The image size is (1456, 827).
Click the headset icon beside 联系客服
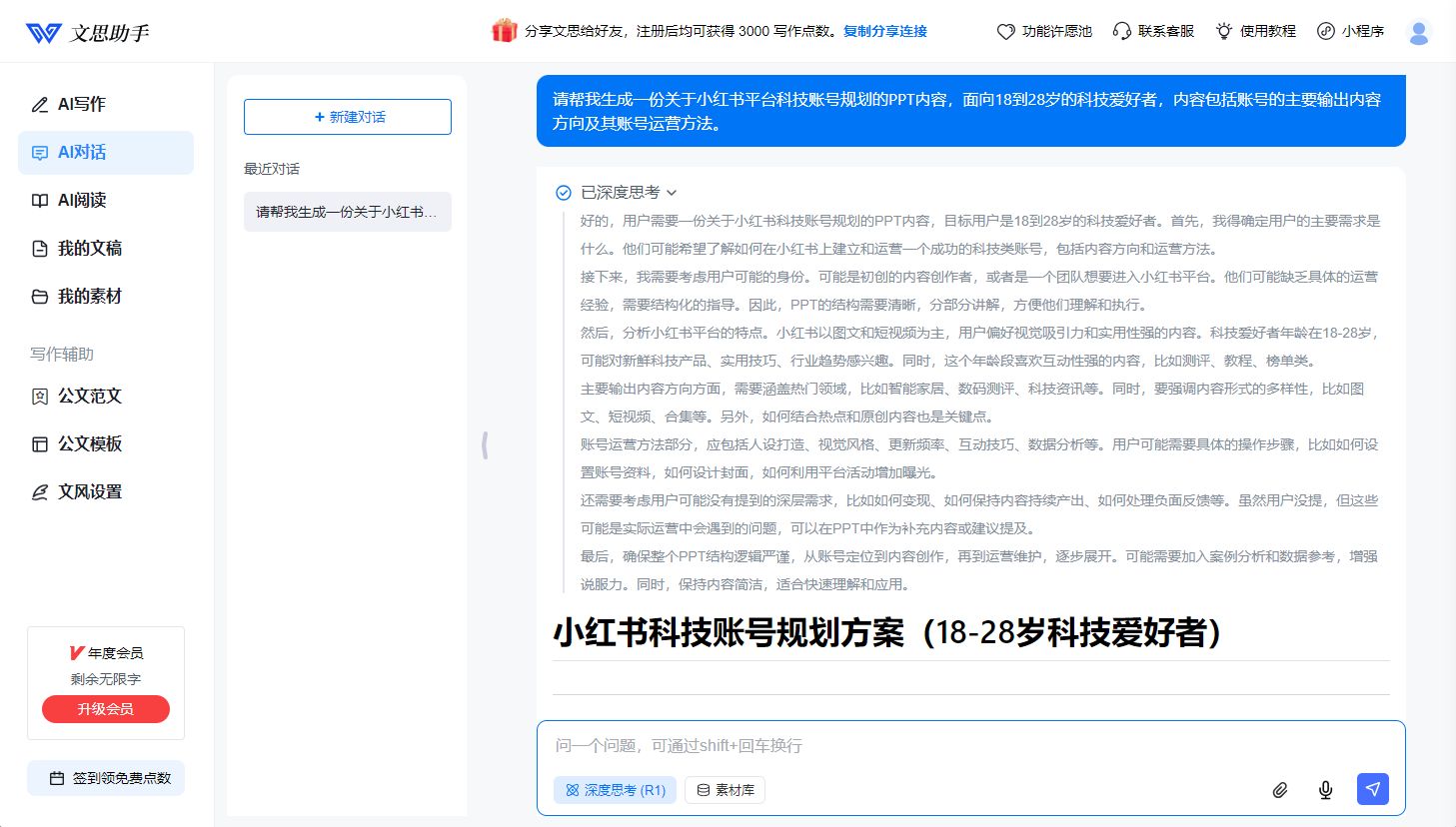[1122, 32]
